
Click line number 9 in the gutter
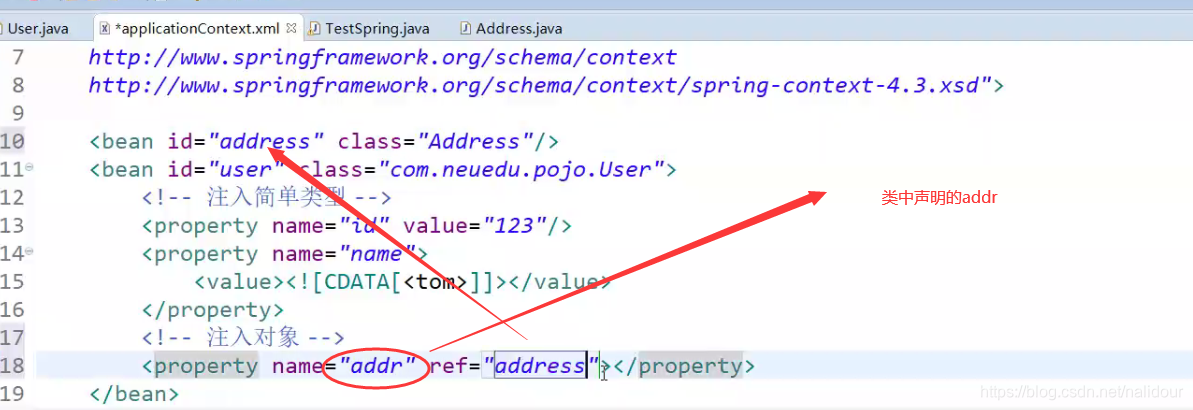pos(18,113)
